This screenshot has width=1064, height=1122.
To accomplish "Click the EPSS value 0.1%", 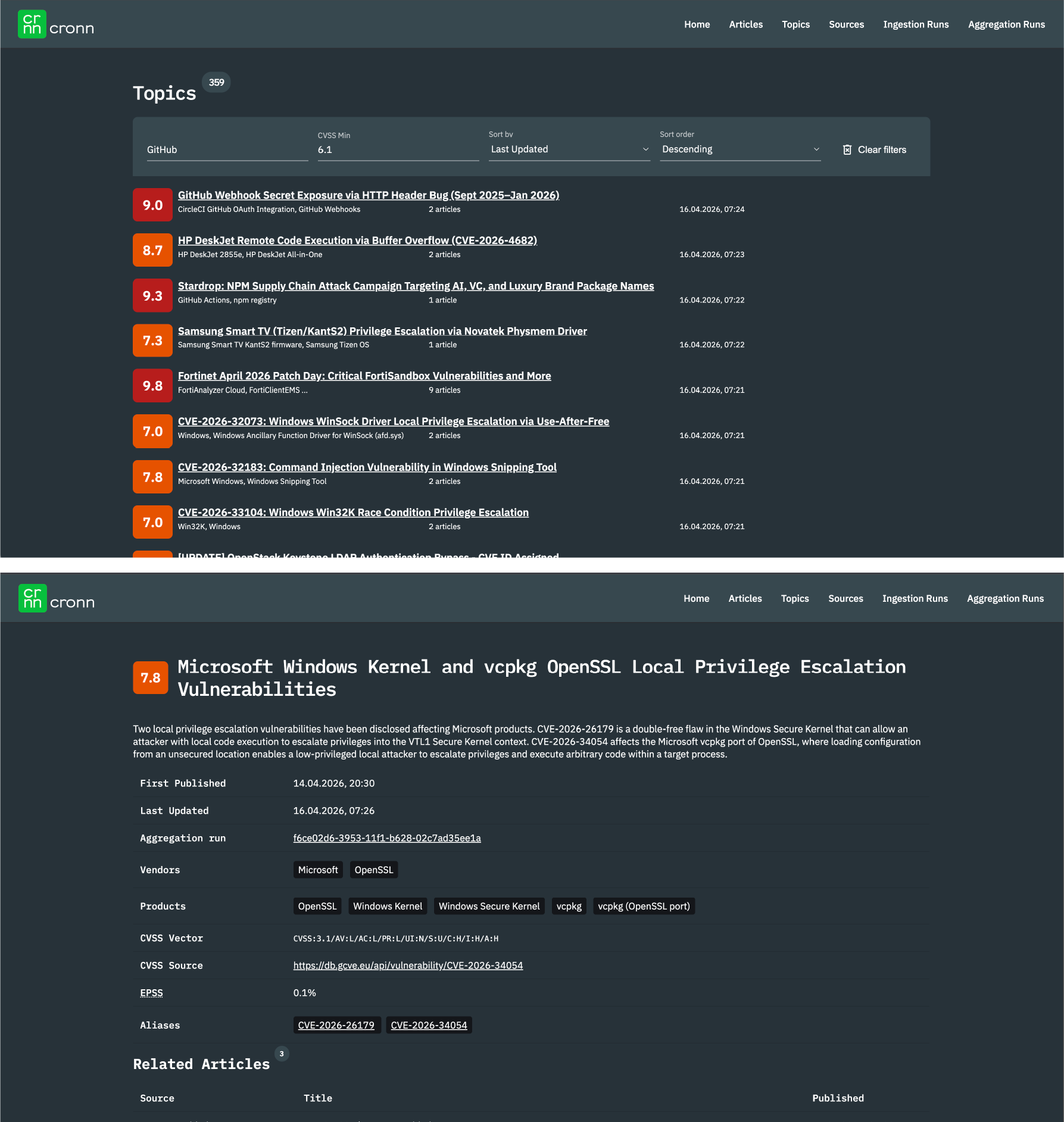I will coord(304,993).
